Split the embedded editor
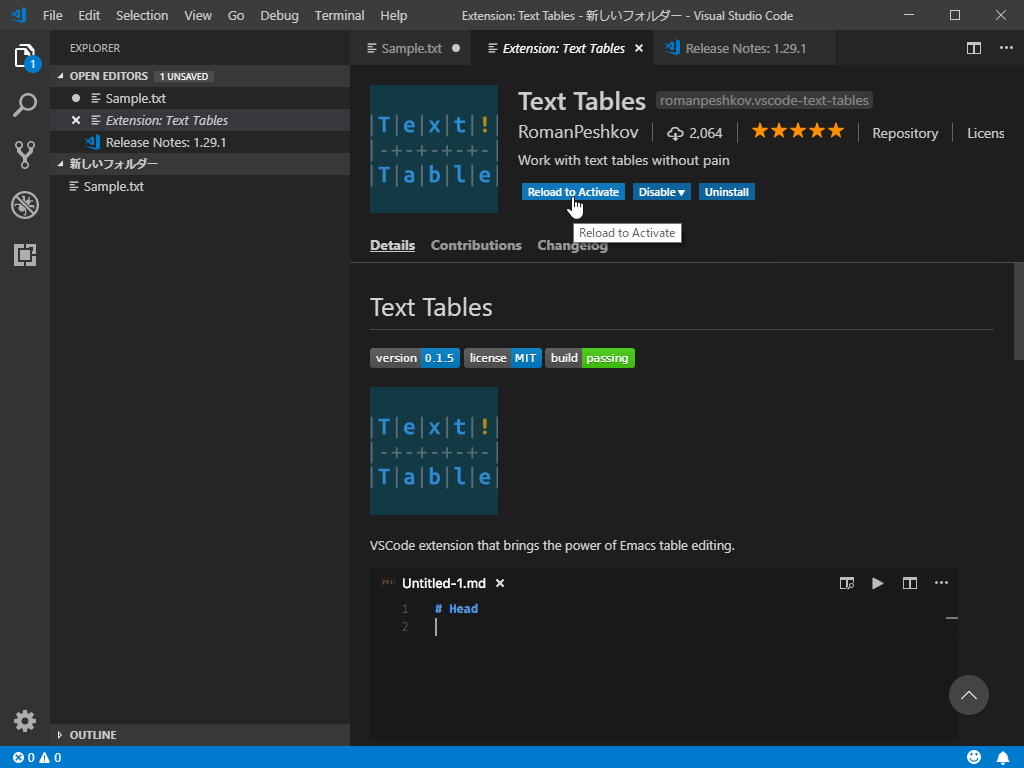1024x768 pixels. [910, 583]
